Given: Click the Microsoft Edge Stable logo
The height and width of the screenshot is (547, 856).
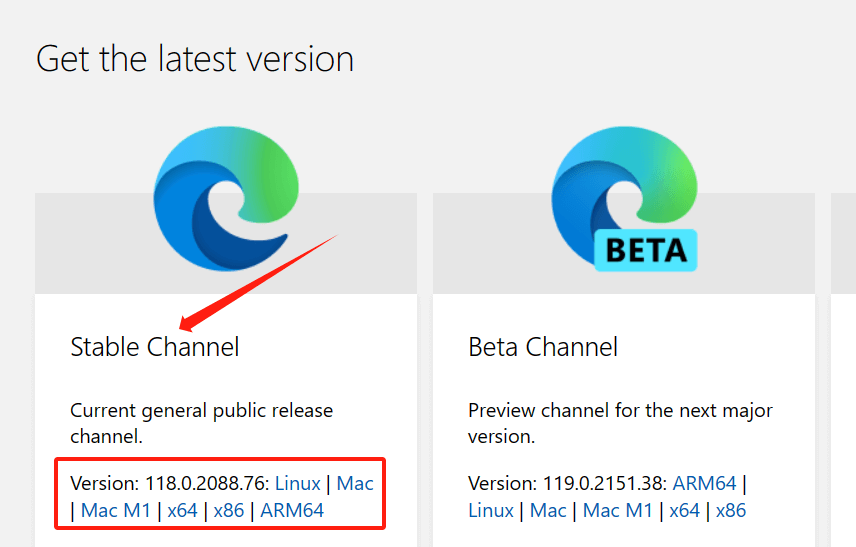Looking at the screenshot, I should [226, 199].
